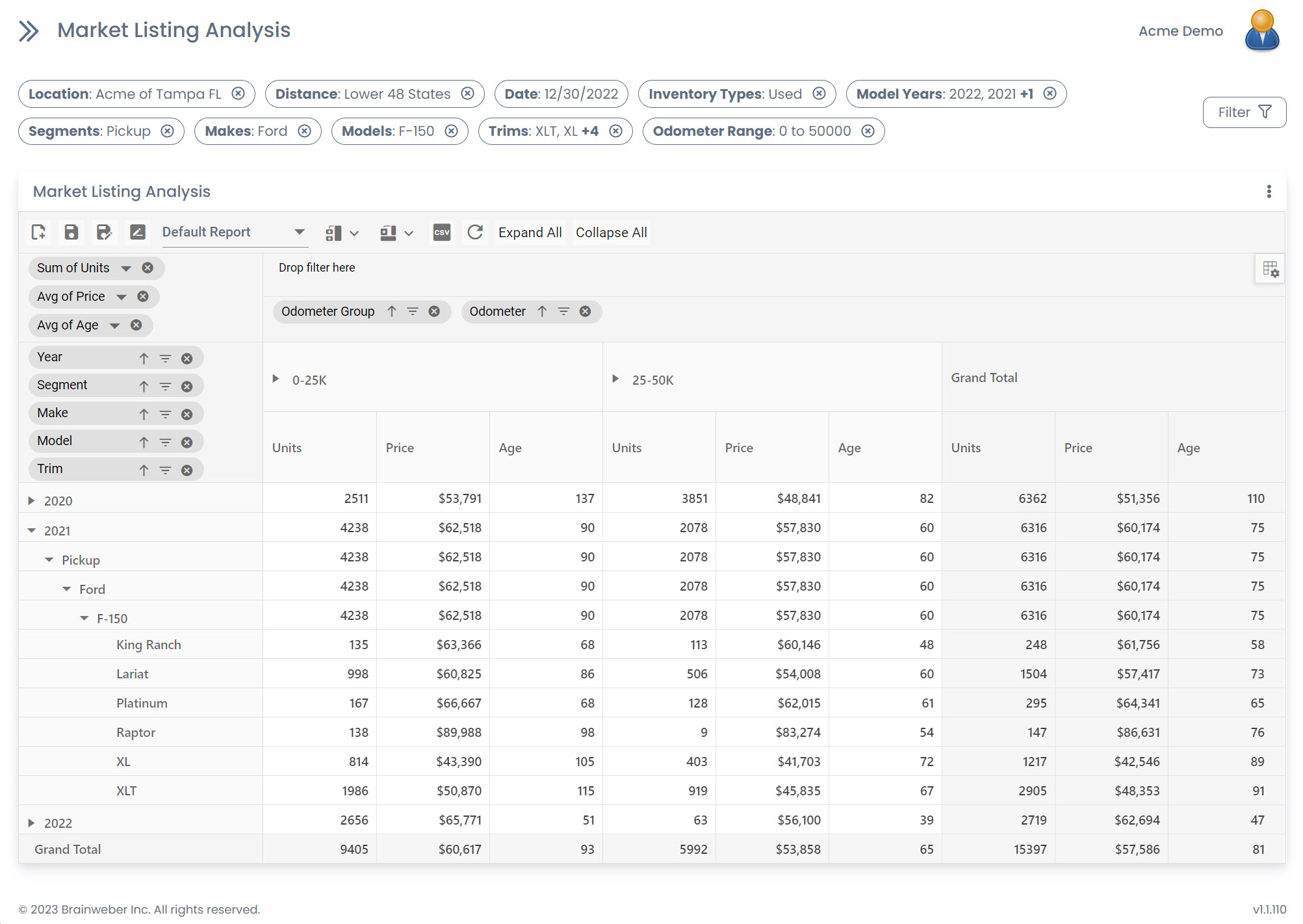
Task: Open filter for the Trim field
Action: (x=165, y=470)
